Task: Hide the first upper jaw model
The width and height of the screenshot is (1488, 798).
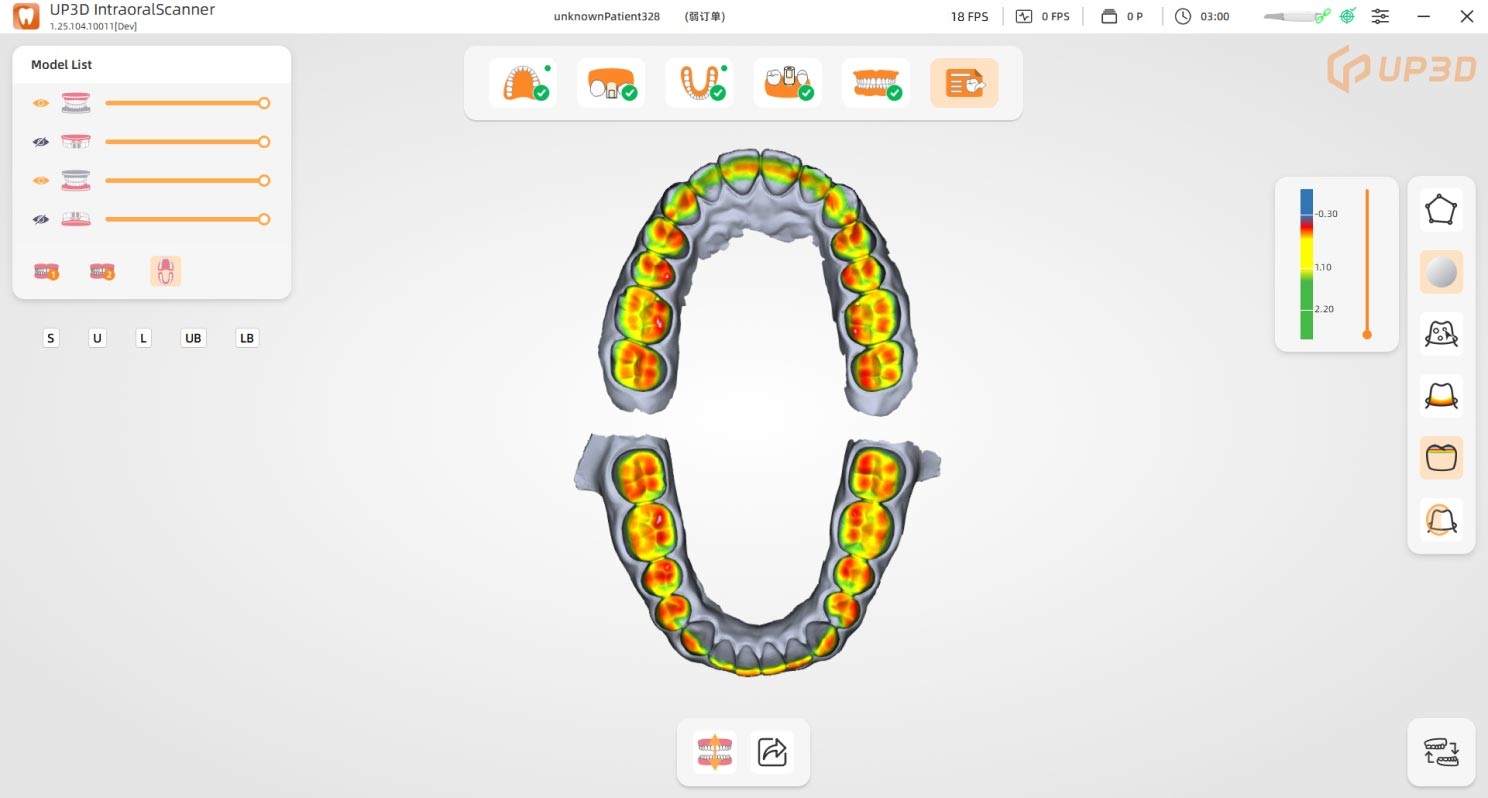Action: (x=40, y=103)
